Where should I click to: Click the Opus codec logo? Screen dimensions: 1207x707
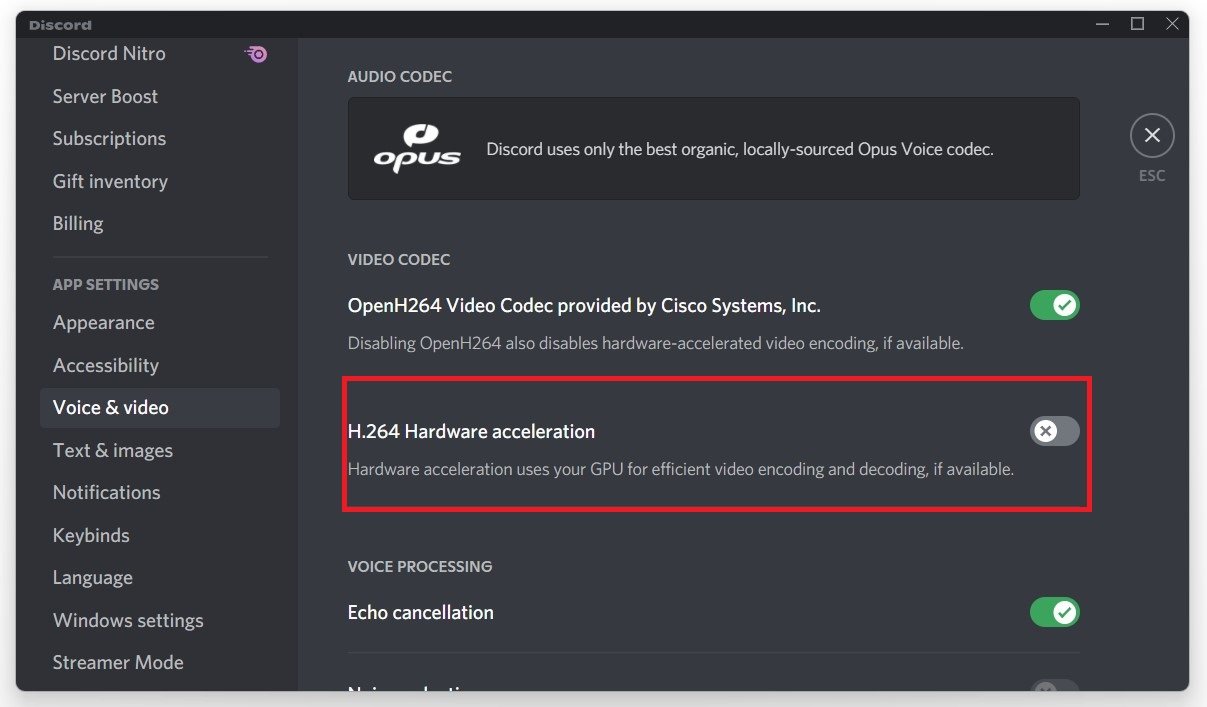[x=417, y=149]
